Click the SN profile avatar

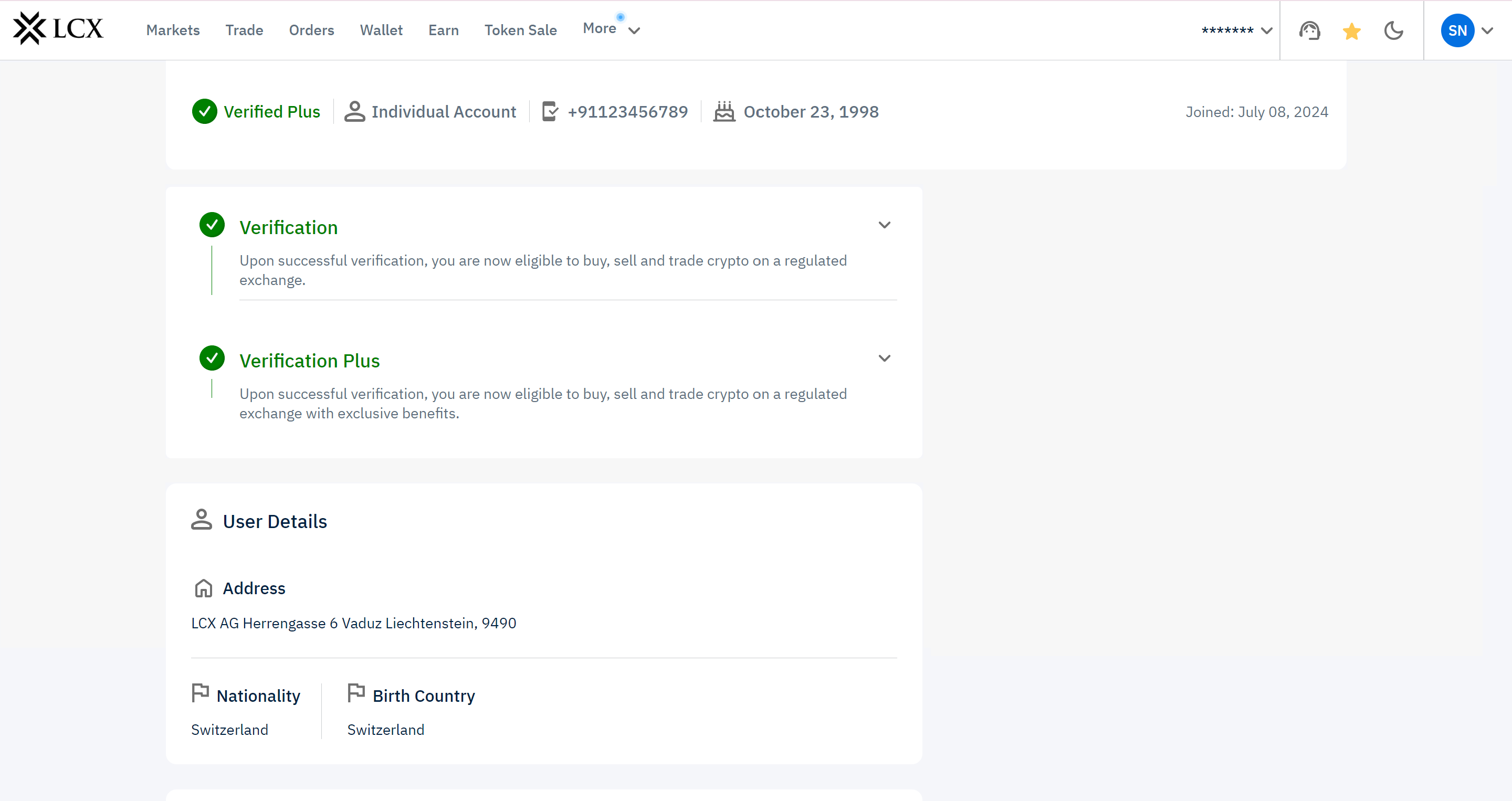[1457, 30]
